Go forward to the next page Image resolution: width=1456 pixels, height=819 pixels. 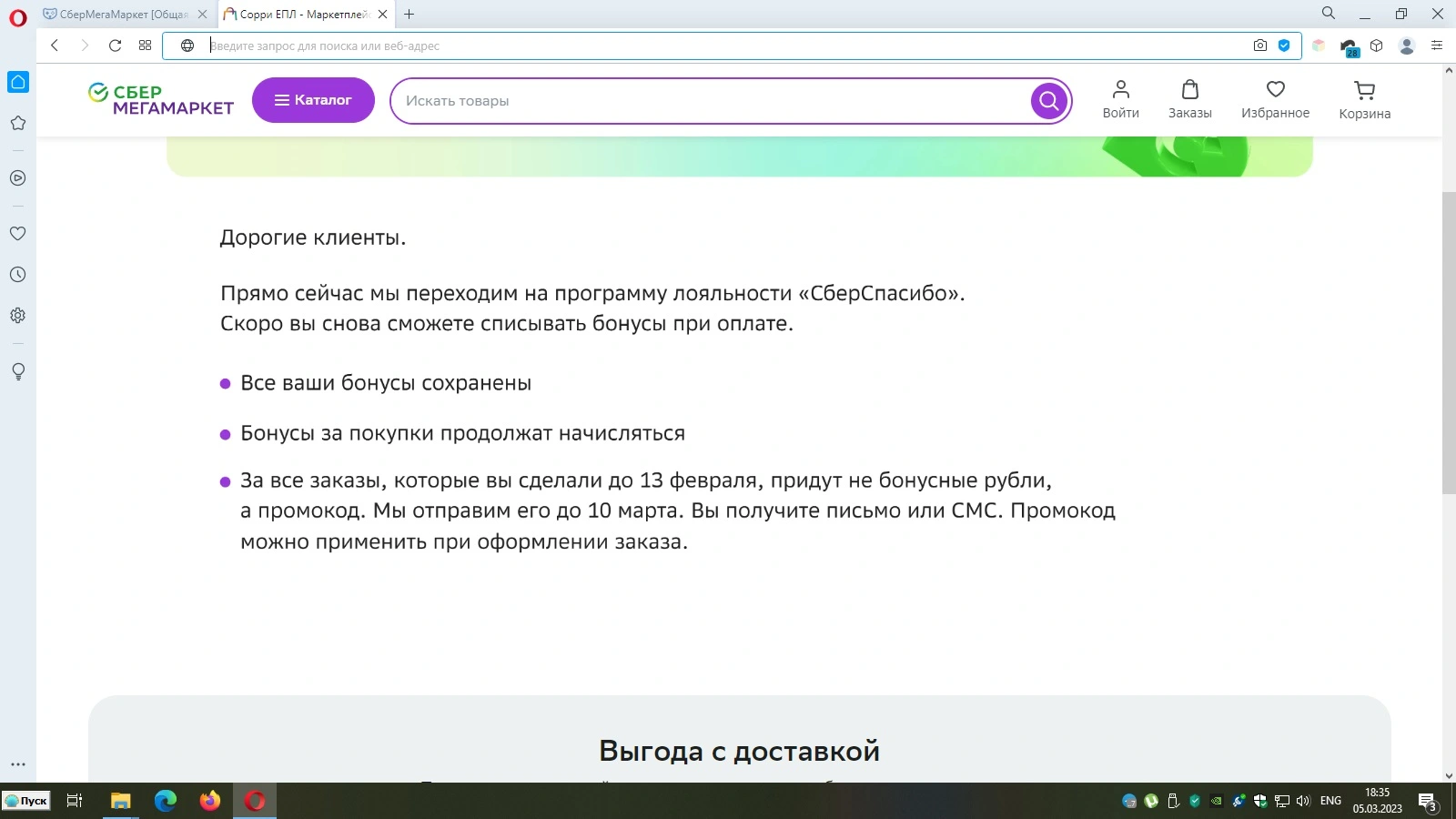[85, 45]
